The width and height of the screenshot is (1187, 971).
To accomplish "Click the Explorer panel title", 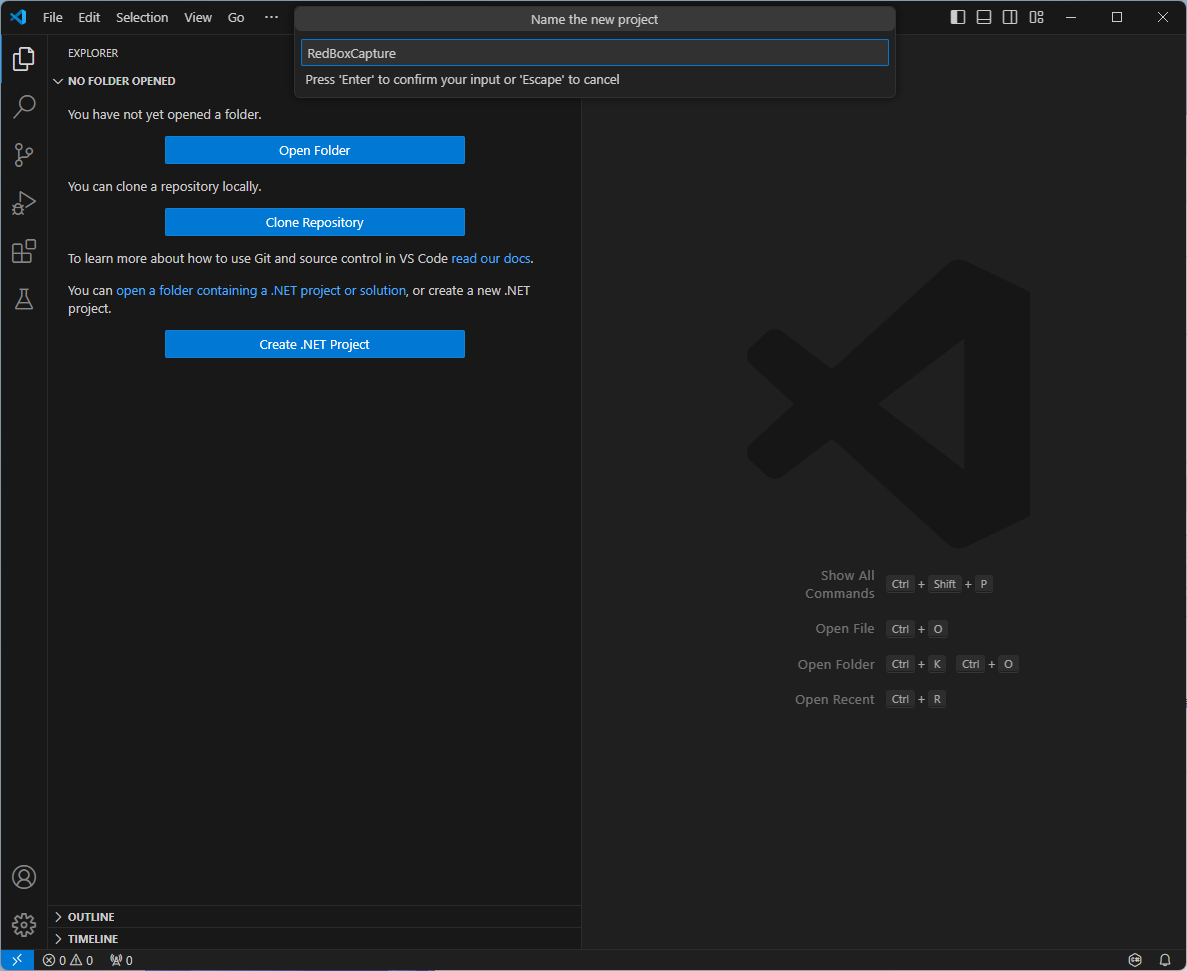I will (93, 53).
